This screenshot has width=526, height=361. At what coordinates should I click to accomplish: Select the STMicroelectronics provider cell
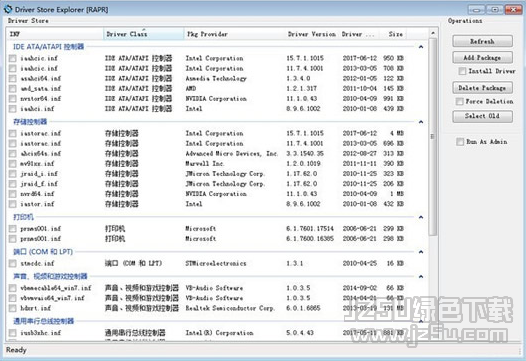pos(216,263)
